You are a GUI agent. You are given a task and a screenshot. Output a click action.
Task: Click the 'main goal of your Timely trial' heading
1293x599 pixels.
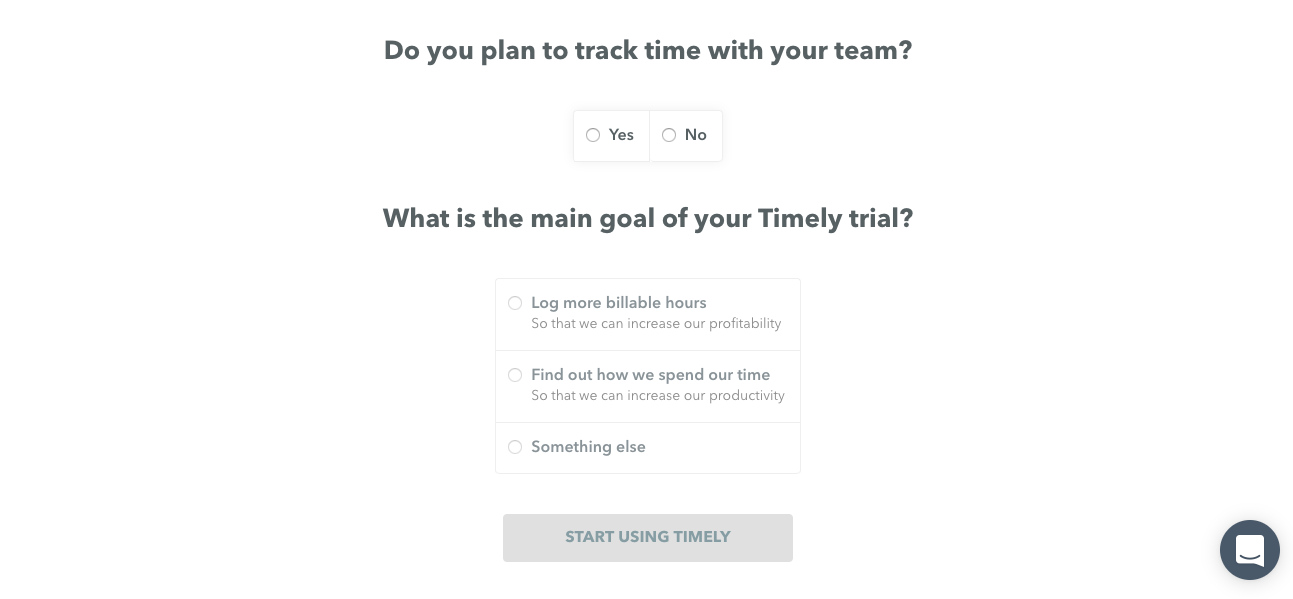[x=648, y=219]
